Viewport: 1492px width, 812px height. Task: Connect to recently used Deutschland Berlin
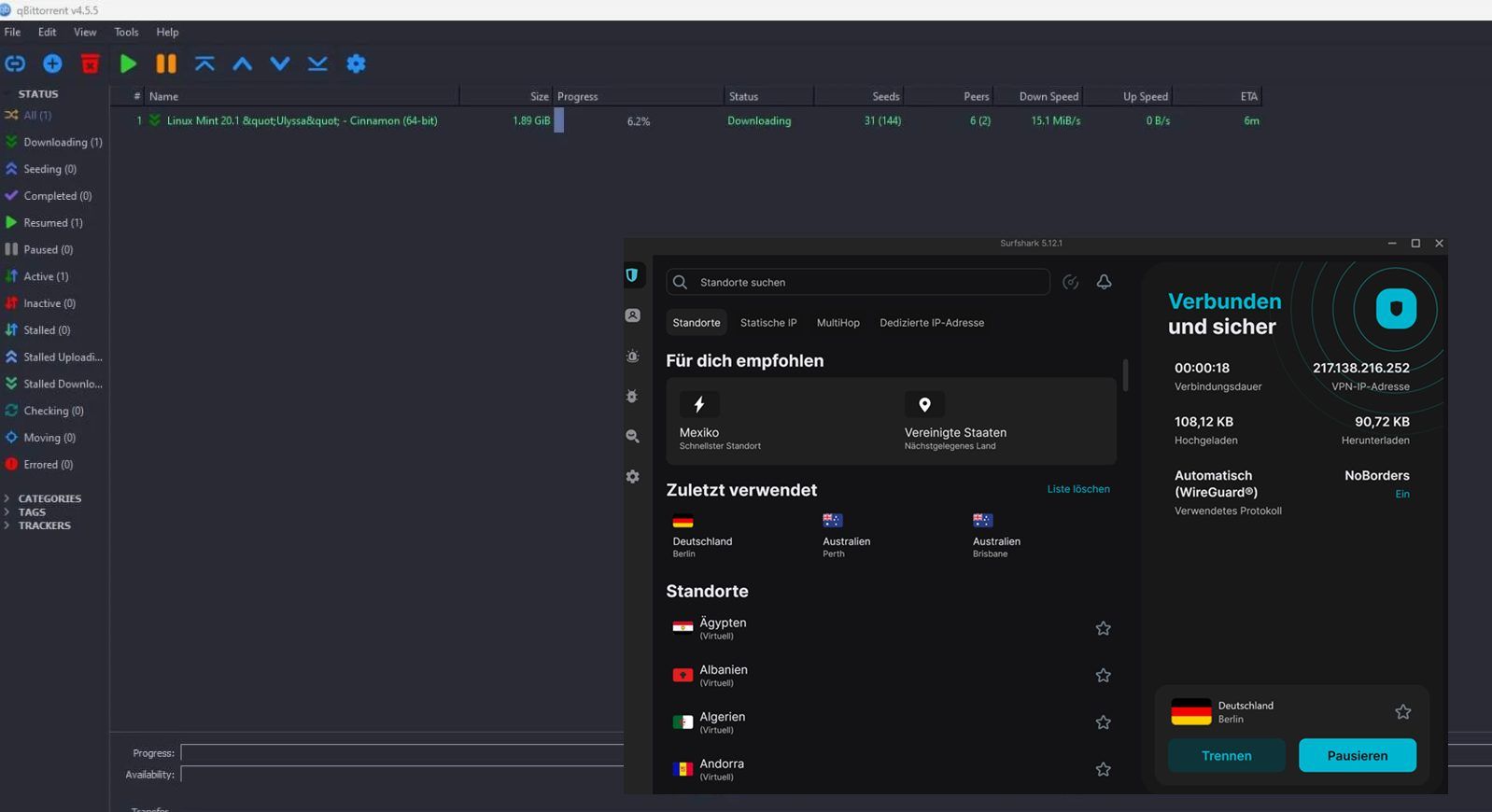[x=702, y=536]
